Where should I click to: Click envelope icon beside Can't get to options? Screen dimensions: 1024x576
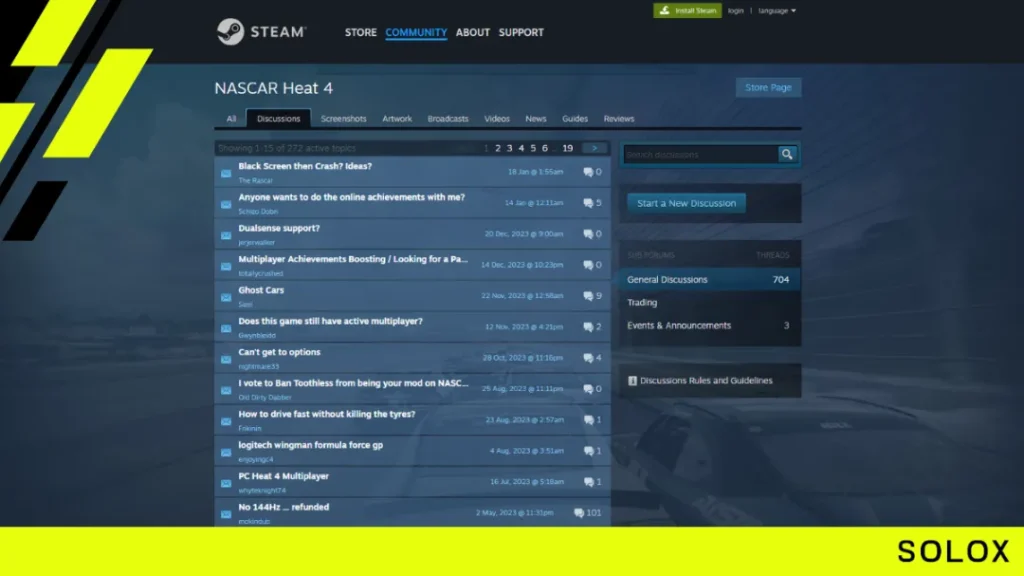(x=226, y=359)
